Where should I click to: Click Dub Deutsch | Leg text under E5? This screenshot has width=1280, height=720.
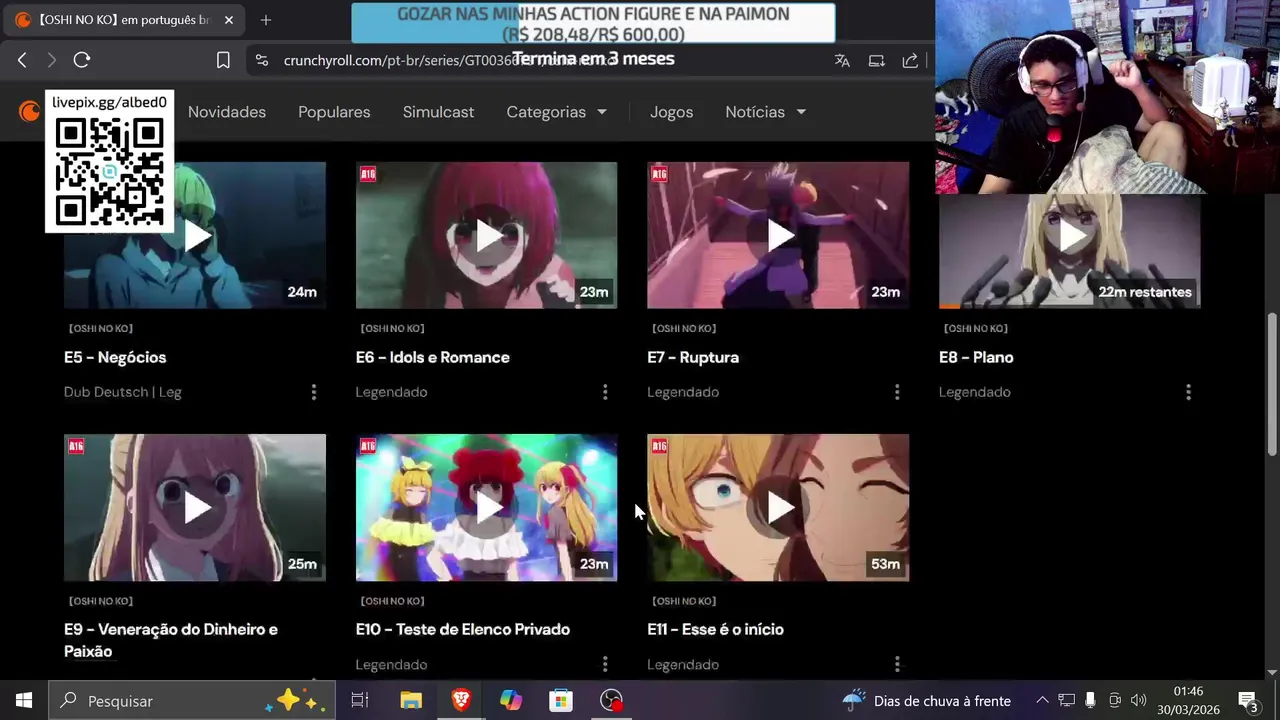[123, 392]
